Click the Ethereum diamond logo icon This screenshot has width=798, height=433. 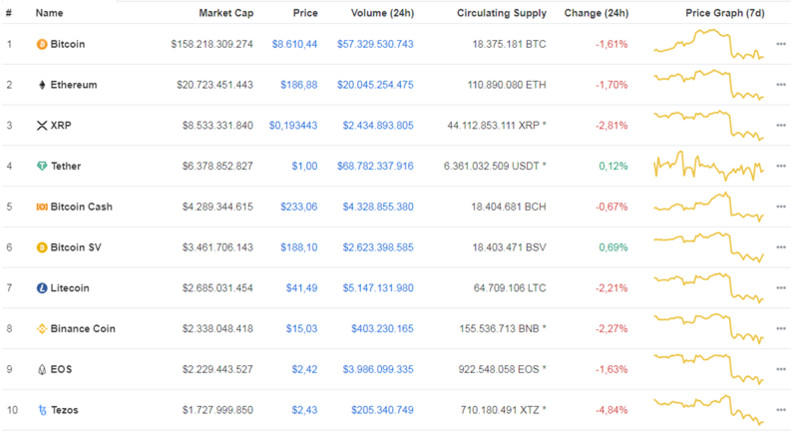tap(41, 85)
